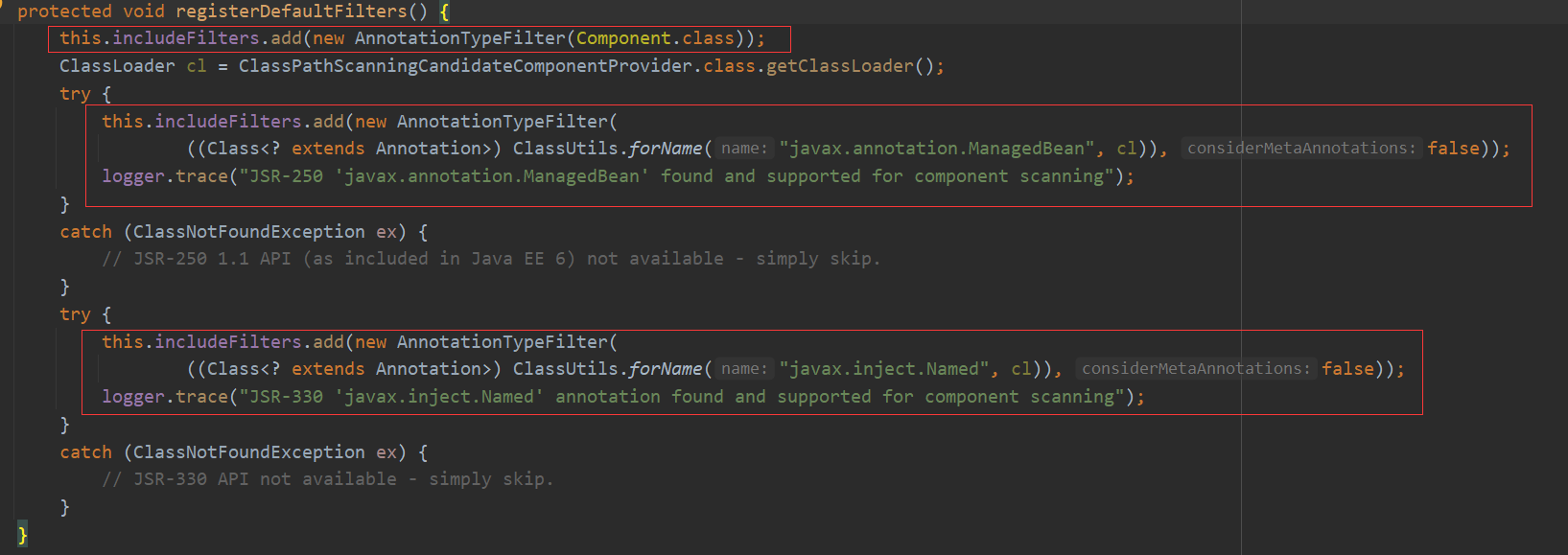The width and height of the screenshot is (1568, 555).
Task: Click 'false' on the javax.inject.Named forName line
Action: pyautogui.click(x=1347, y=369)
